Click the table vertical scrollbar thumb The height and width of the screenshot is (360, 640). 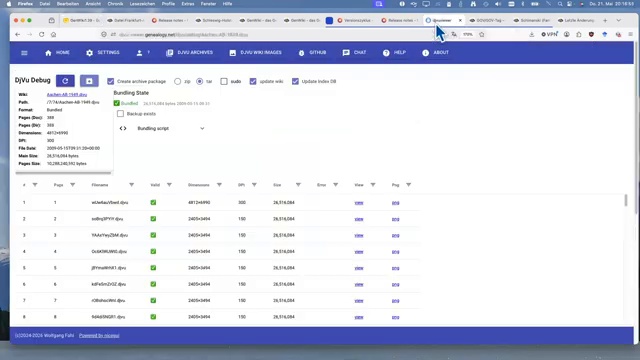click(x=626, y=200)
